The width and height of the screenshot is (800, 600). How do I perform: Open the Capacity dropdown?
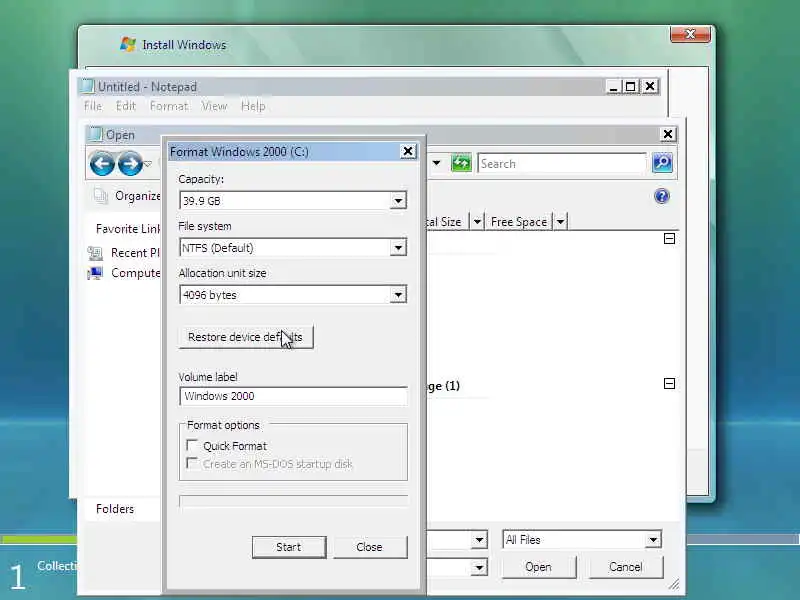point(398,201)
